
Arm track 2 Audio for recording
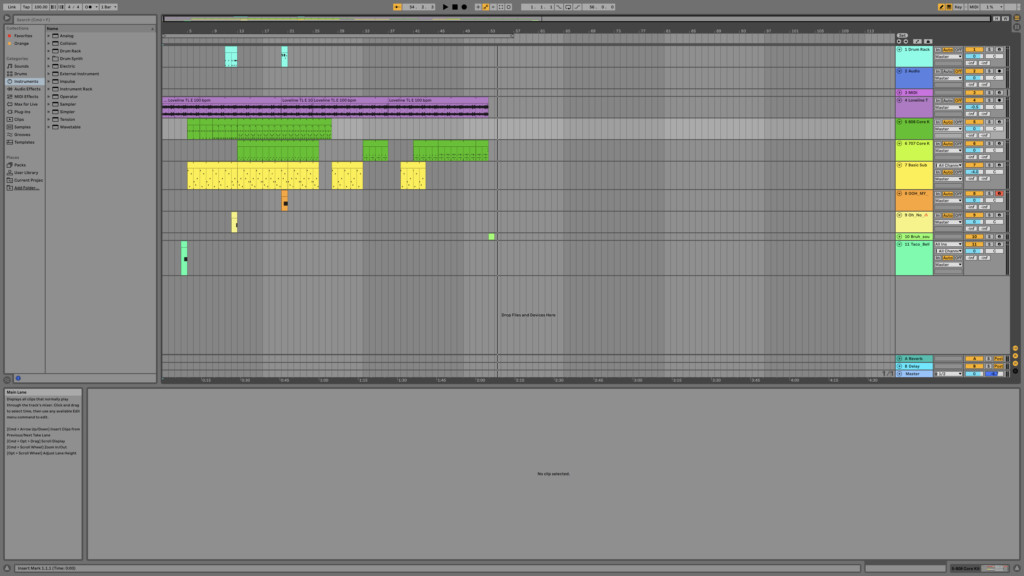coord(999,71)
